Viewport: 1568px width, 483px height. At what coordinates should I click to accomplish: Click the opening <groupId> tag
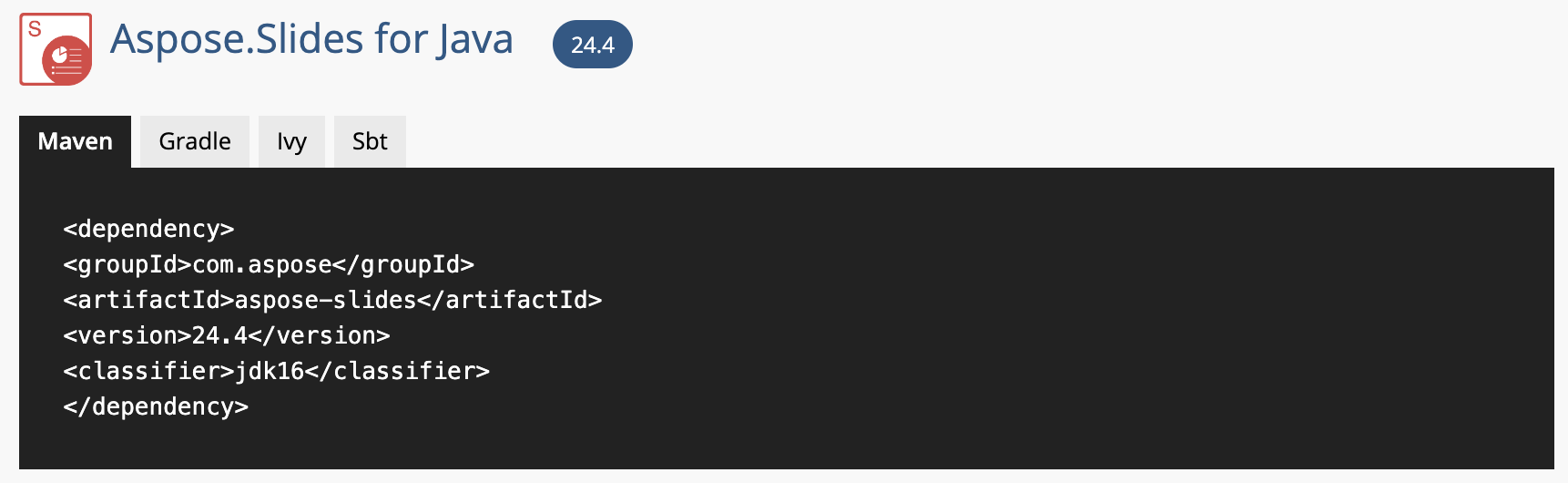pyautogui.click(x=127, y=264)
